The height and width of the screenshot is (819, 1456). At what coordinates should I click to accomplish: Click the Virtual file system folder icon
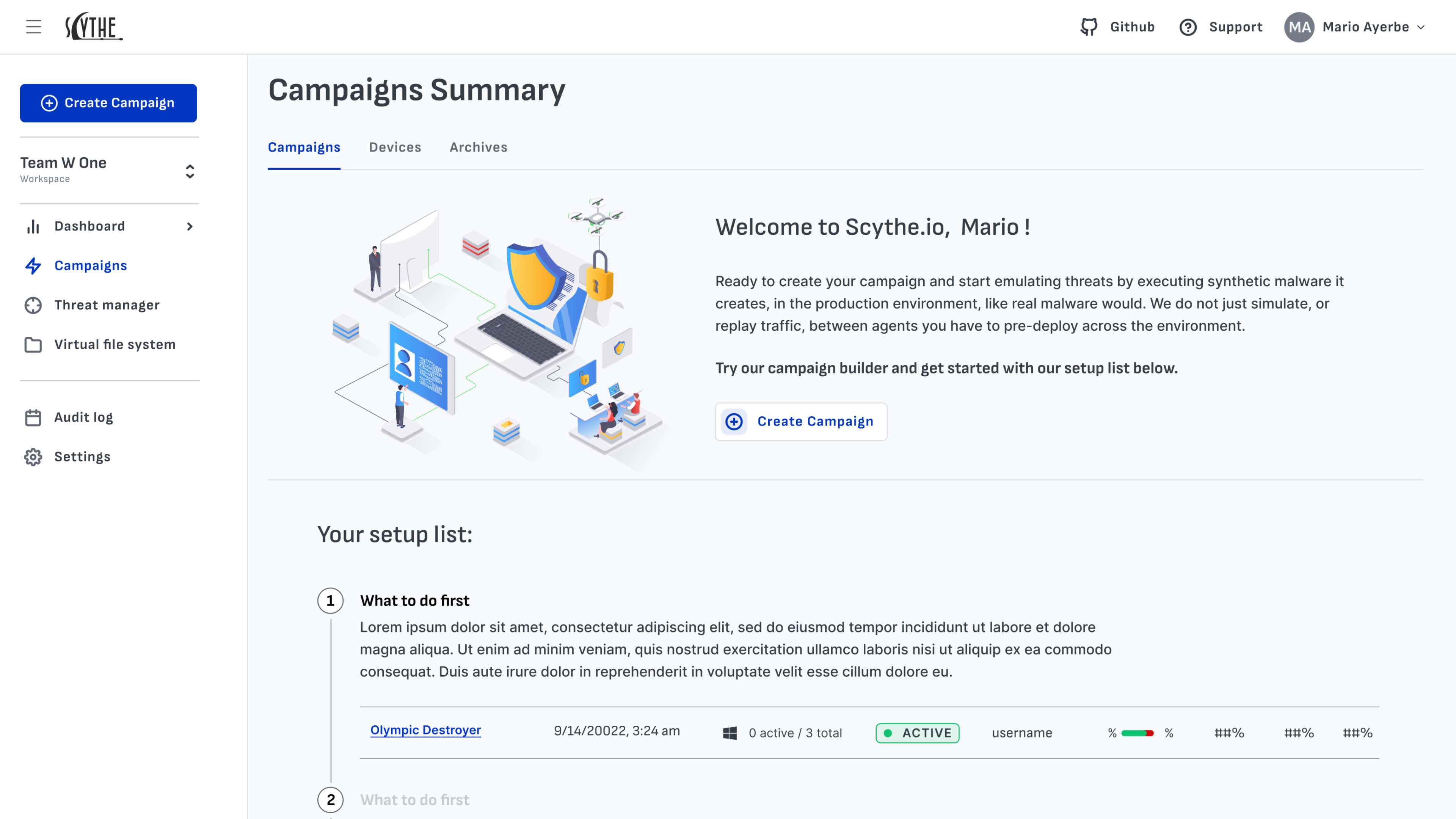pos(33,345)
